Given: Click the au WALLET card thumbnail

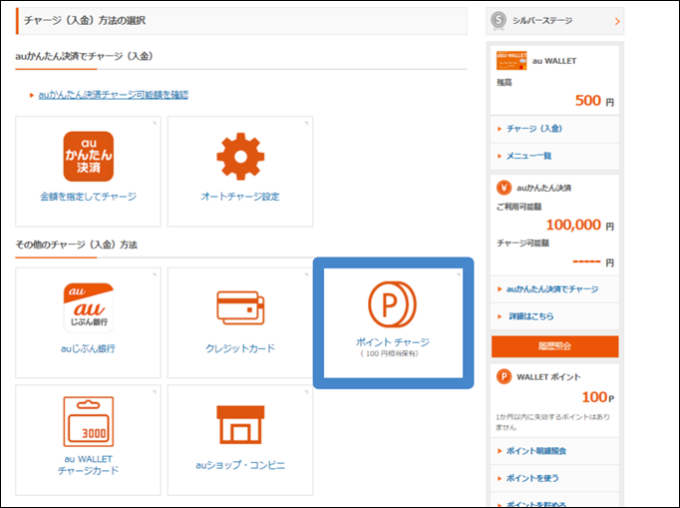Looking at the screenshot, I should pyautogui.click(x=512, y=61).
